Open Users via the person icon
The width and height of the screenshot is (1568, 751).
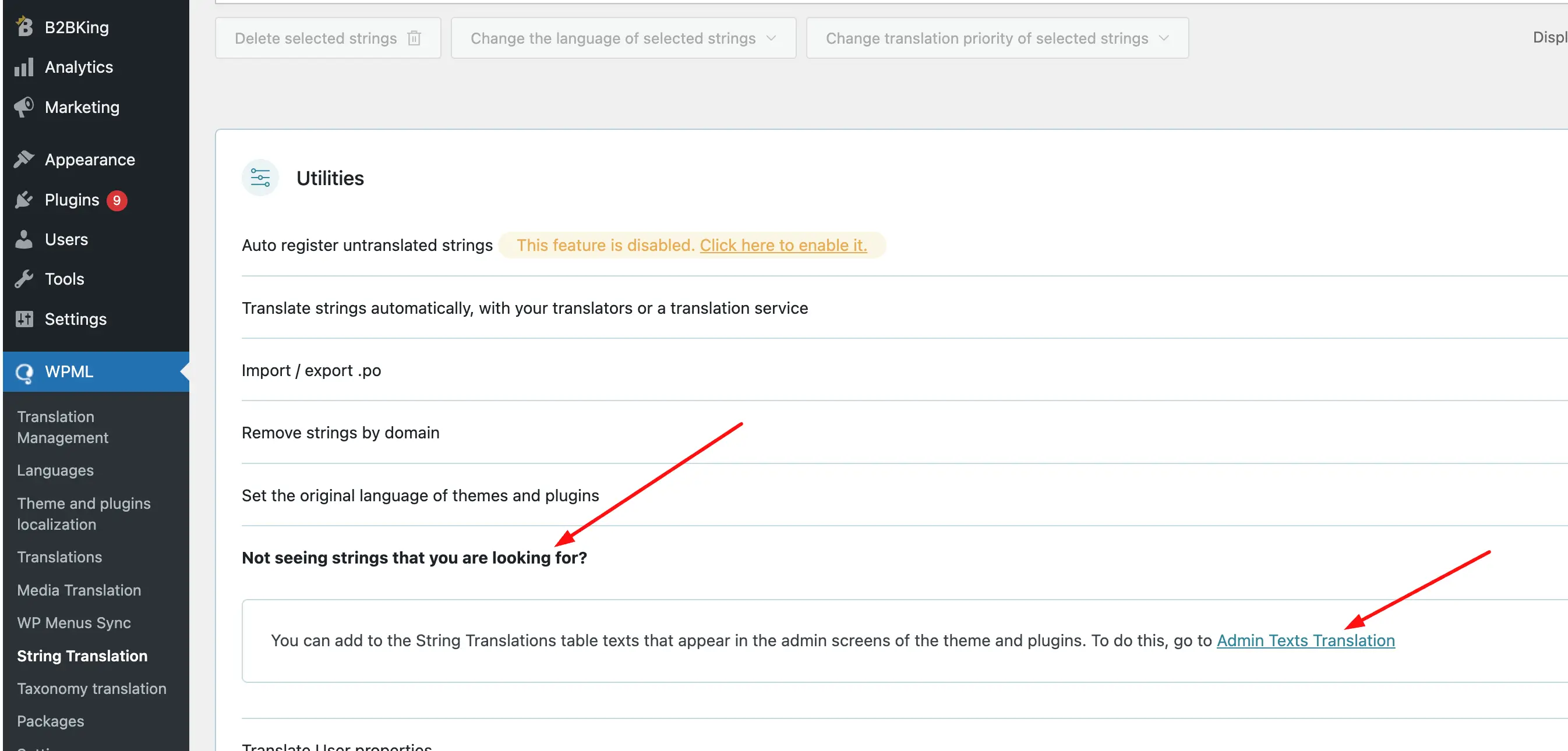tap(24, 239)
